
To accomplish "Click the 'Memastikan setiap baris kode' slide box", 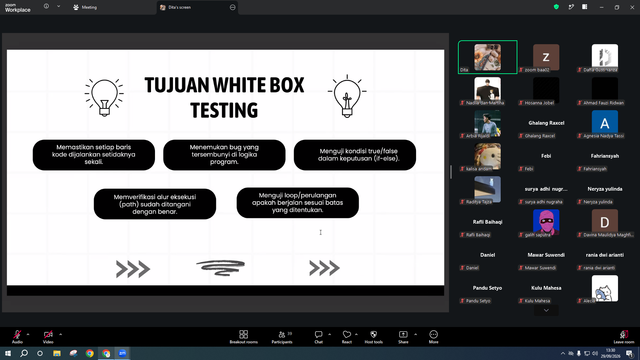I will coord(93,155).
